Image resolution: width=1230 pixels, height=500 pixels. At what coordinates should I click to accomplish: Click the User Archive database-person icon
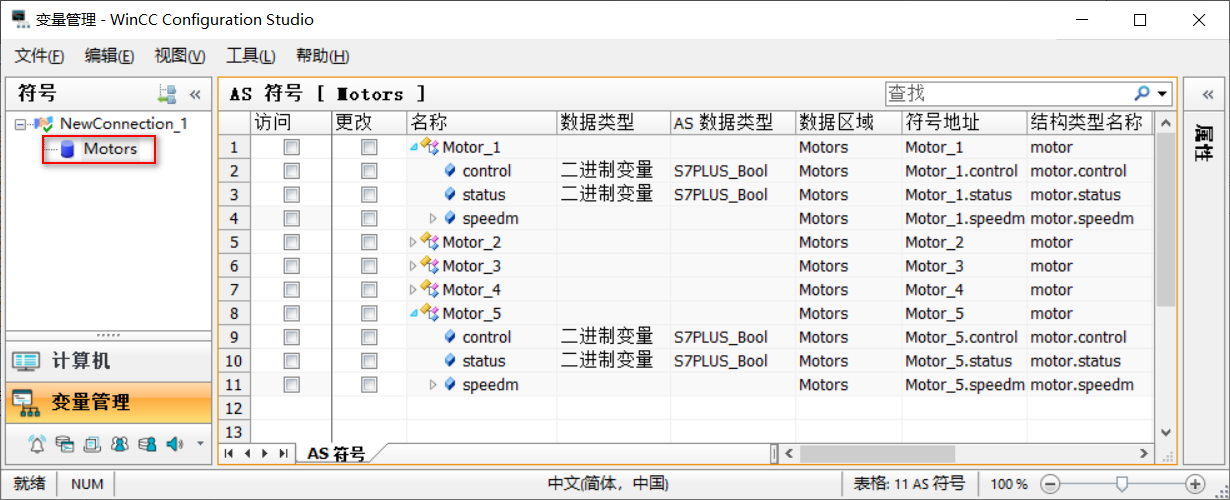[147, 443]
